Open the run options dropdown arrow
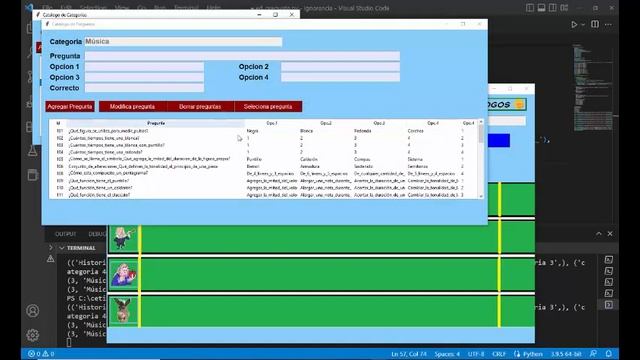640x360 pixels. 583,24
